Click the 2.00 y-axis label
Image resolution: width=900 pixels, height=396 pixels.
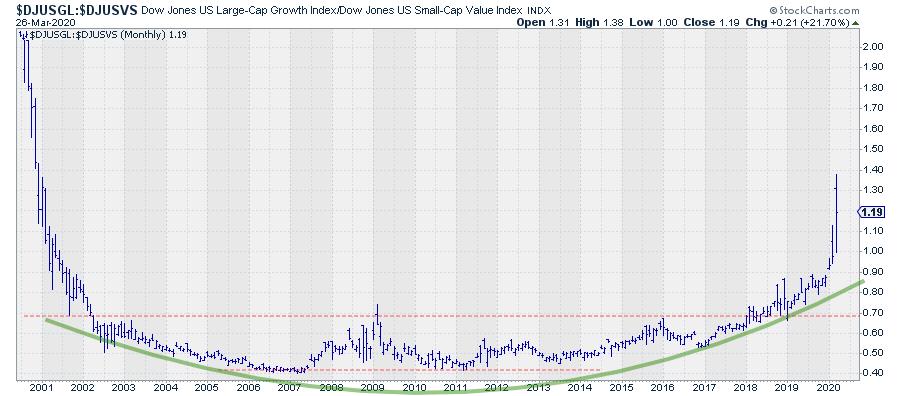(x=872, y=46)
